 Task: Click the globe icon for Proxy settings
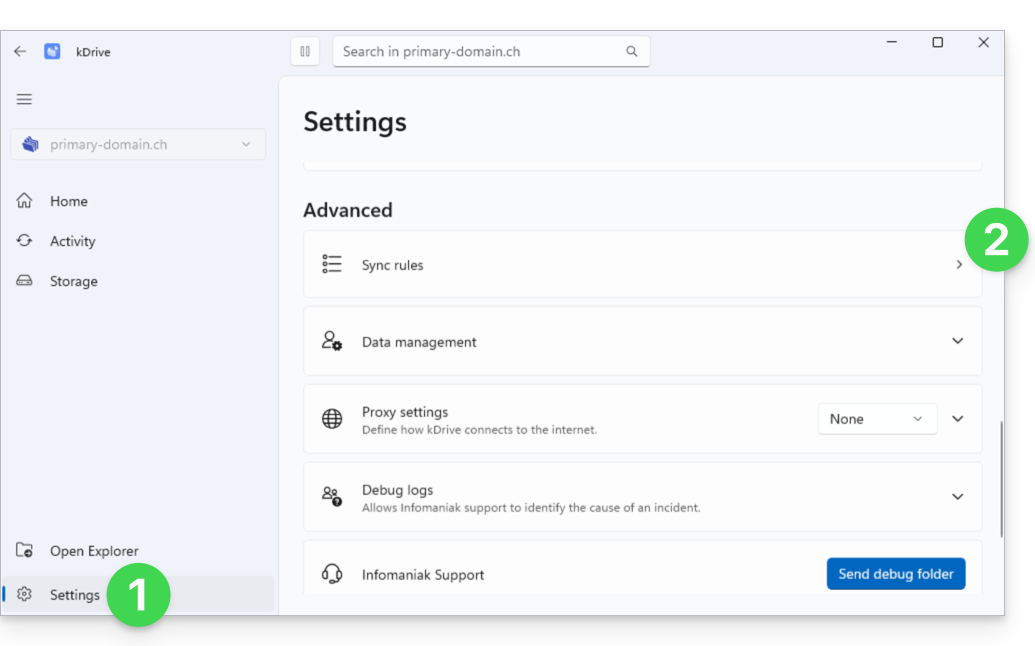332,418
